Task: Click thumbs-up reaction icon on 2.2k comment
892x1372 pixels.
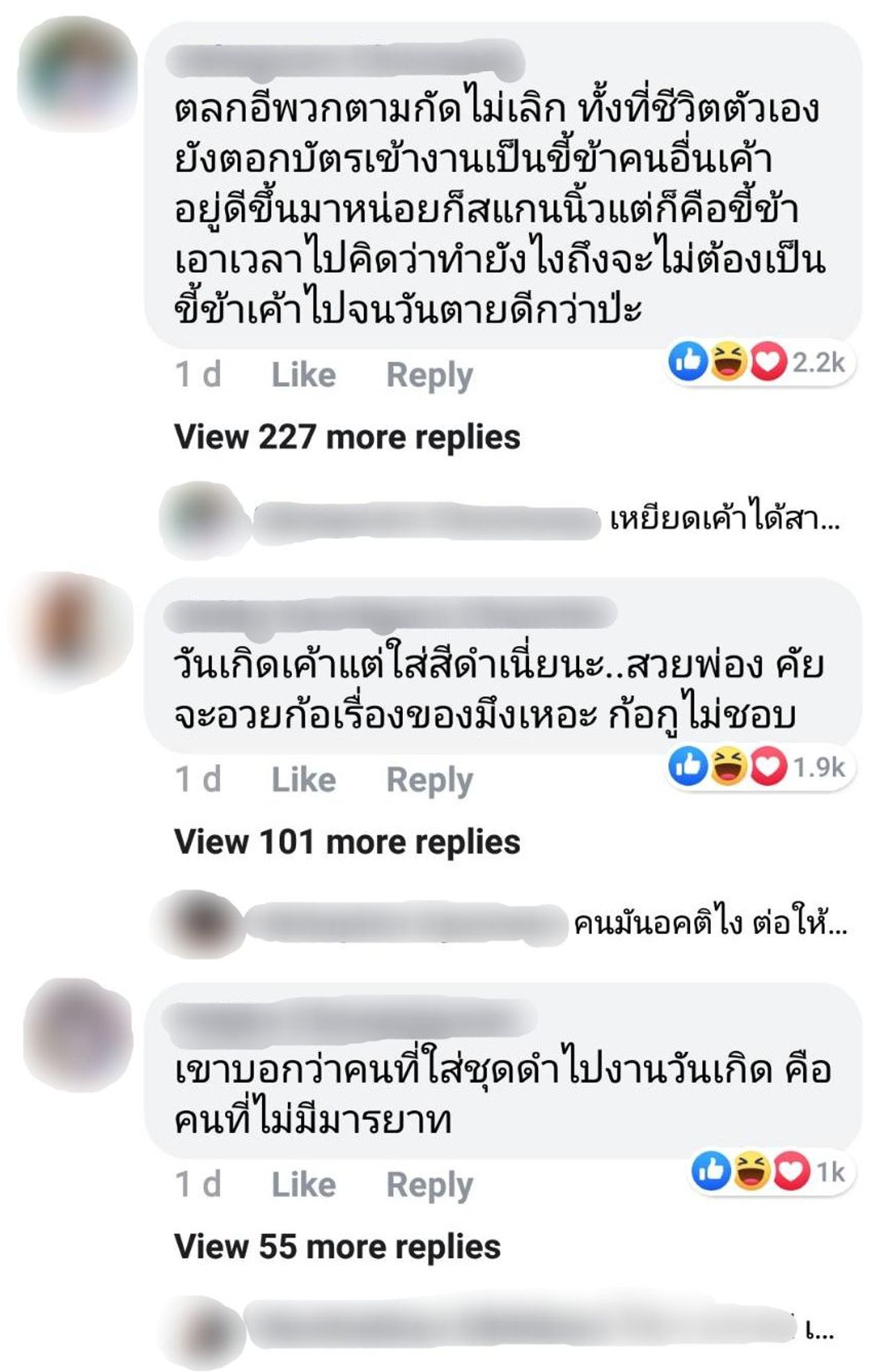Action: [689, 361]
